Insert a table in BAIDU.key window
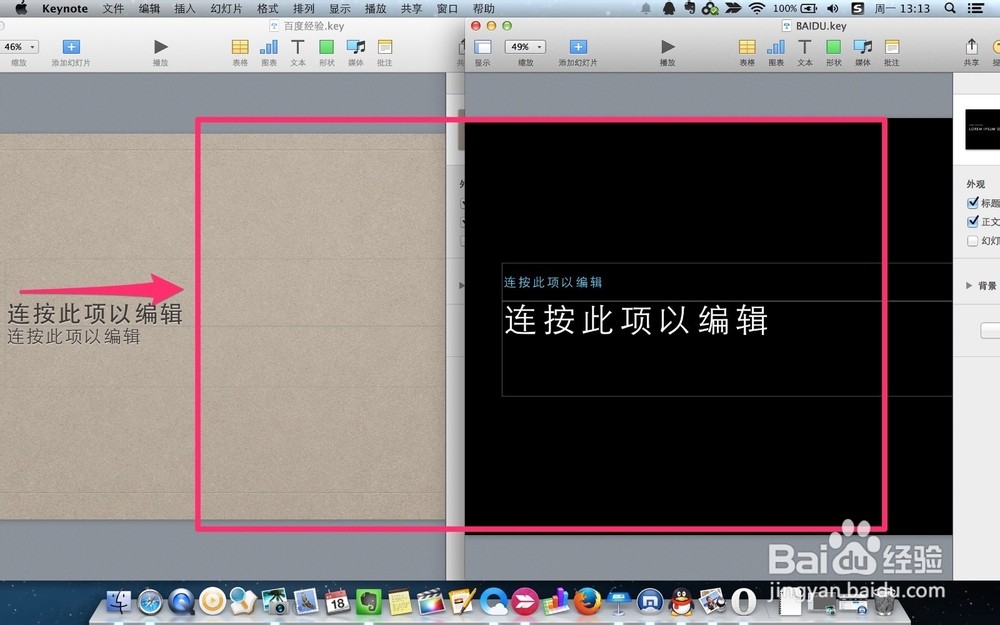The image size is (1000, 625). (747, 47)
